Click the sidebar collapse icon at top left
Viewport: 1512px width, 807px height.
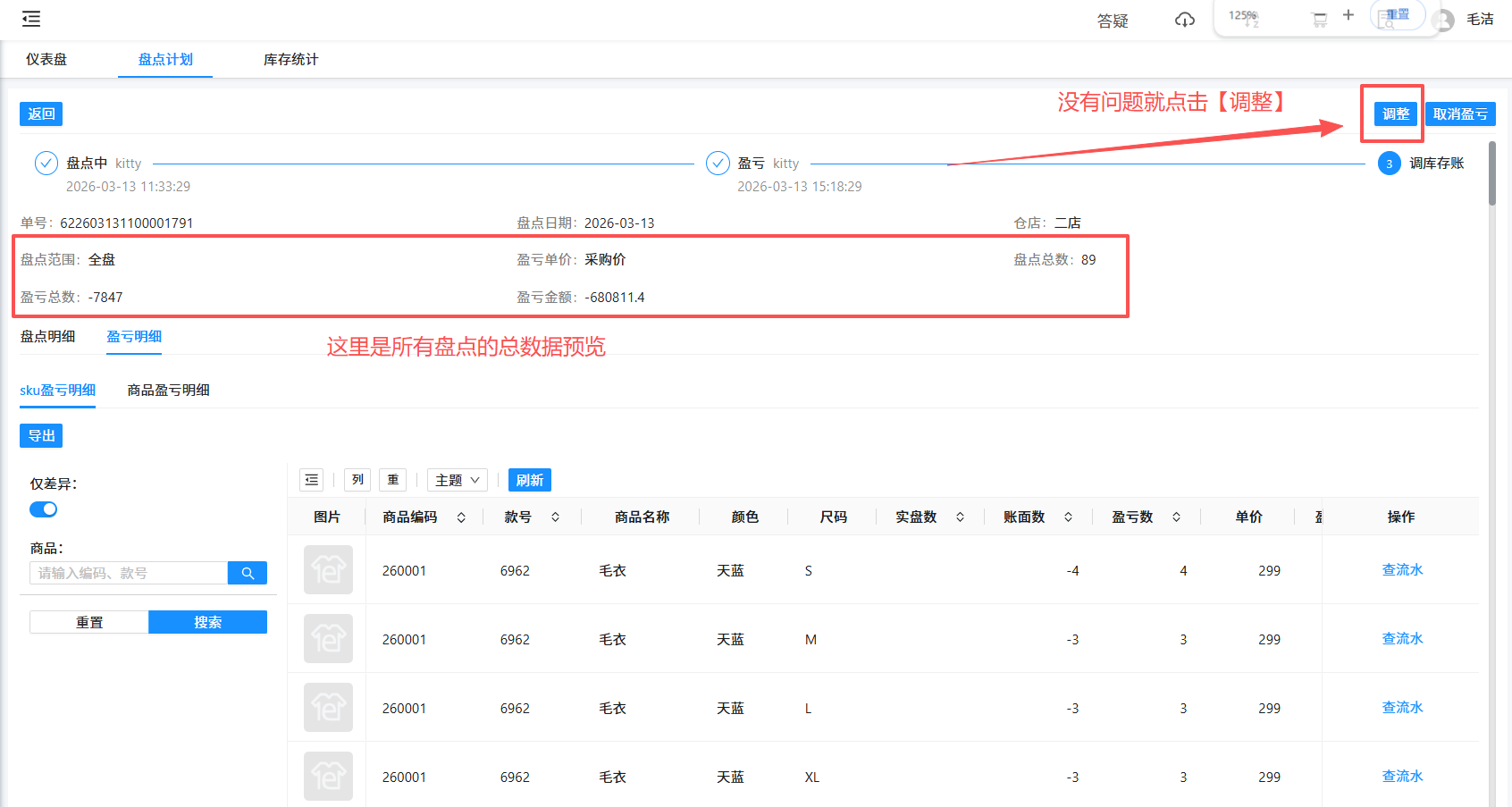pos(31,19)
